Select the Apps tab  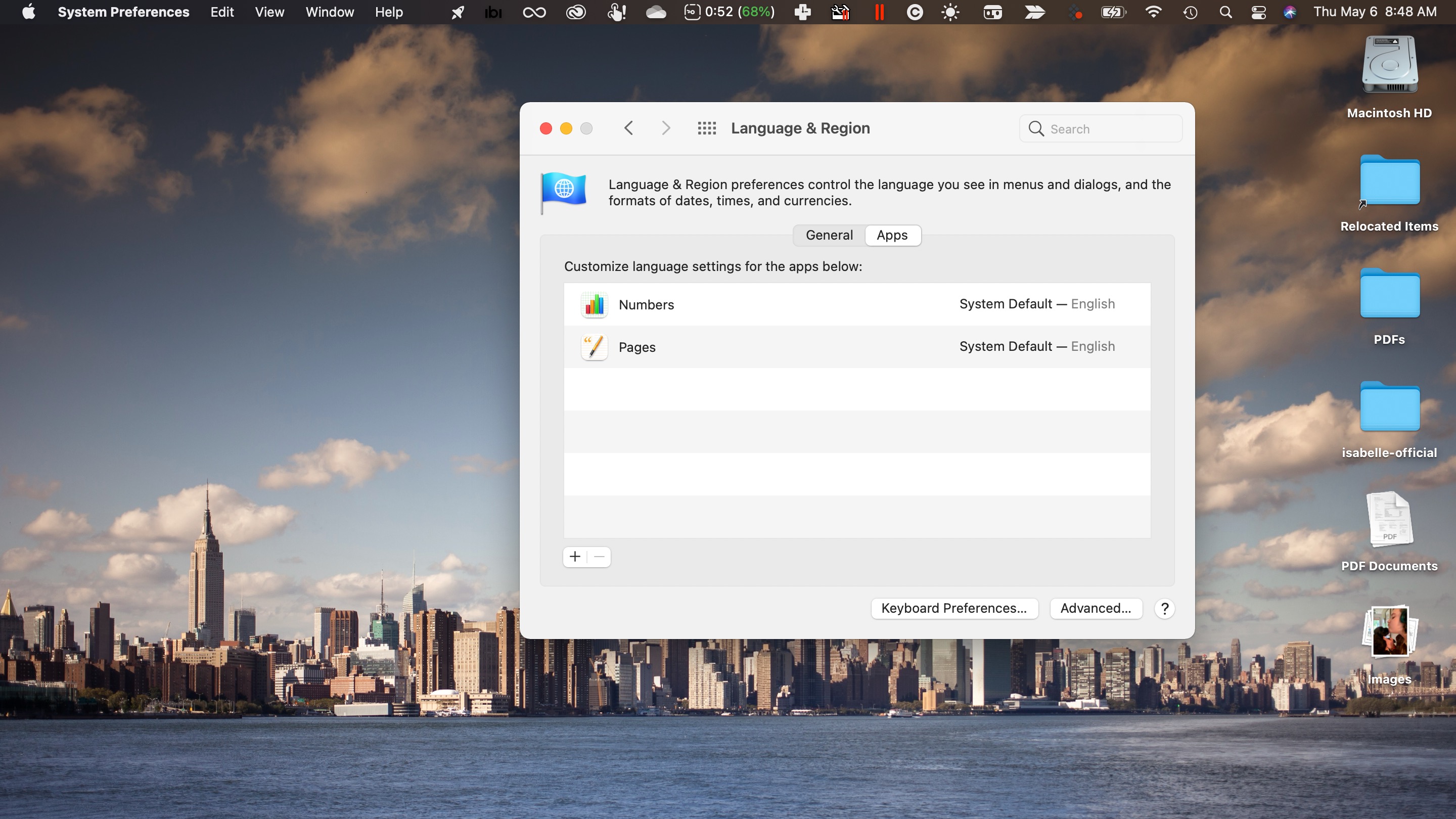click(892, 235)
